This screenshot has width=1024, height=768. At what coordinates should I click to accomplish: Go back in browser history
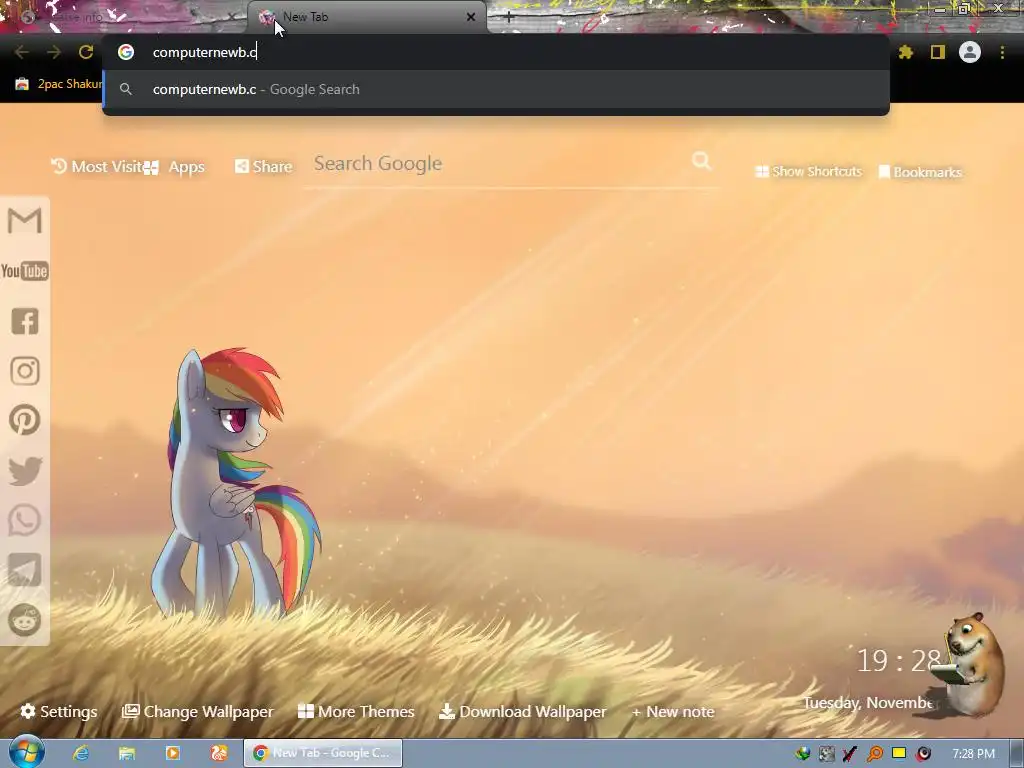(22, 52)
